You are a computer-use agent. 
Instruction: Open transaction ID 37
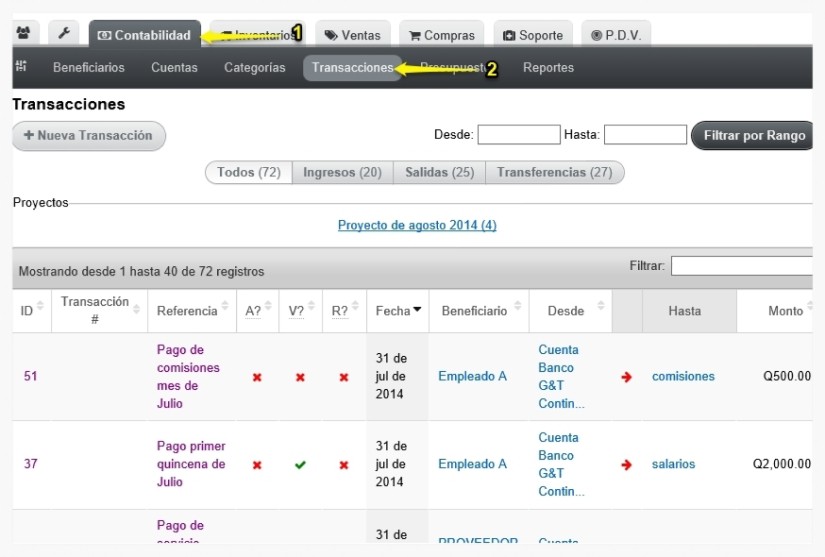(31, 464)
